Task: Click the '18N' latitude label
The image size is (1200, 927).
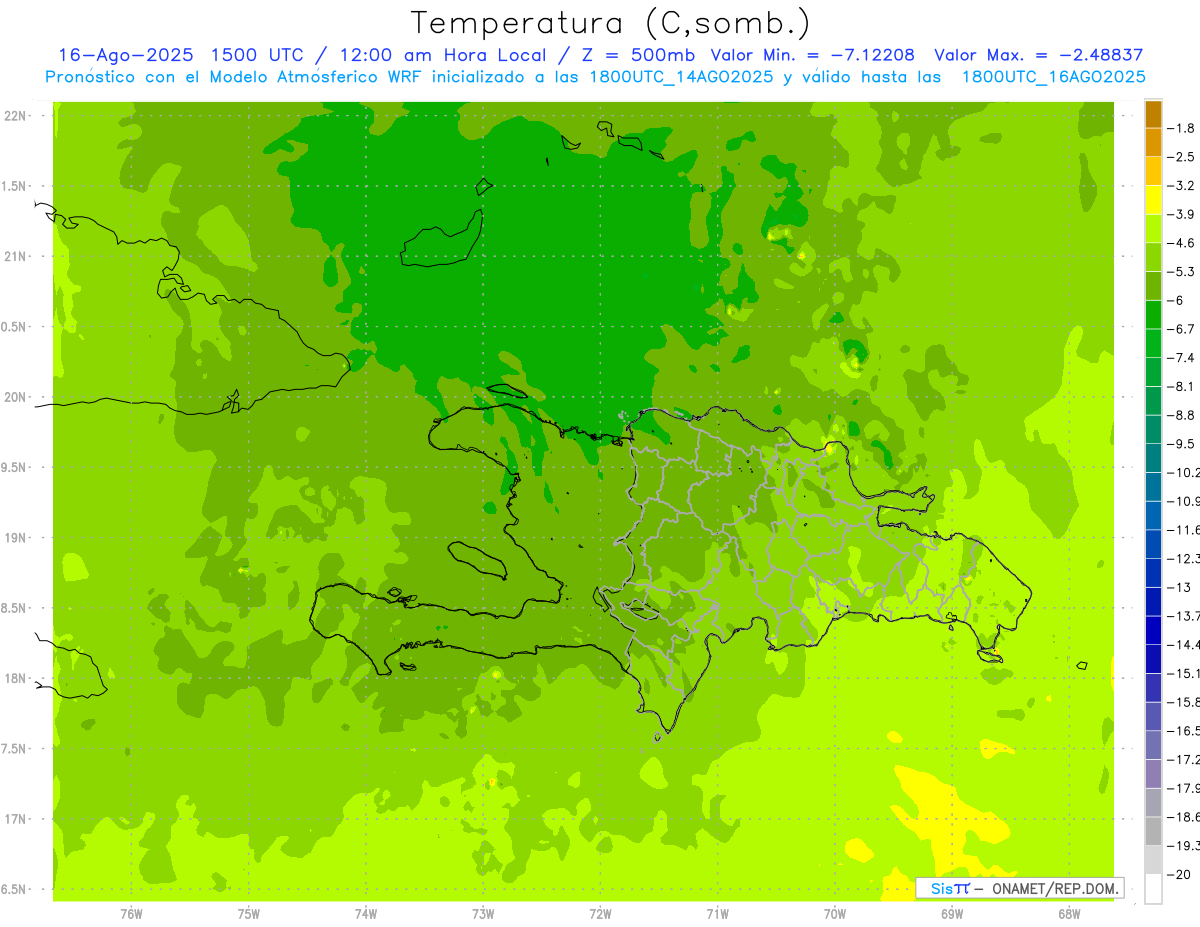Action: (x=15, y=678)
